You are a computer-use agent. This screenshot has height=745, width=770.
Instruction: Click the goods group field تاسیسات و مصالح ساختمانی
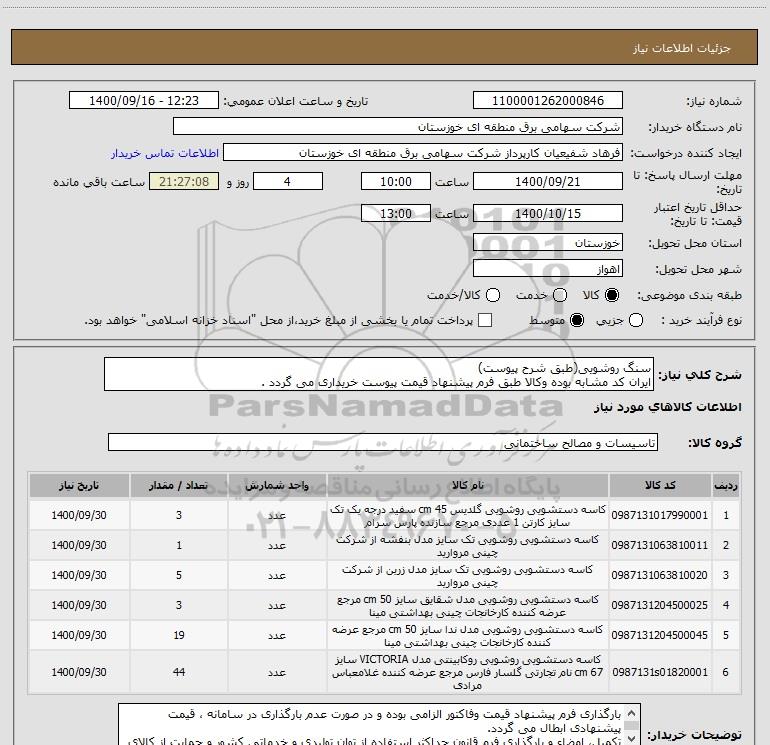point(383,442)
